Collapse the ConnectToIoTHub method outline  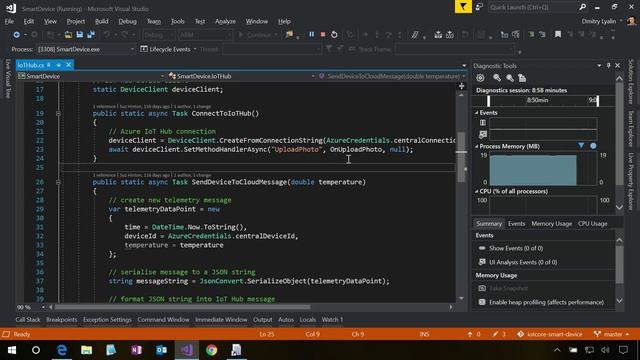[x=58, y=113]
